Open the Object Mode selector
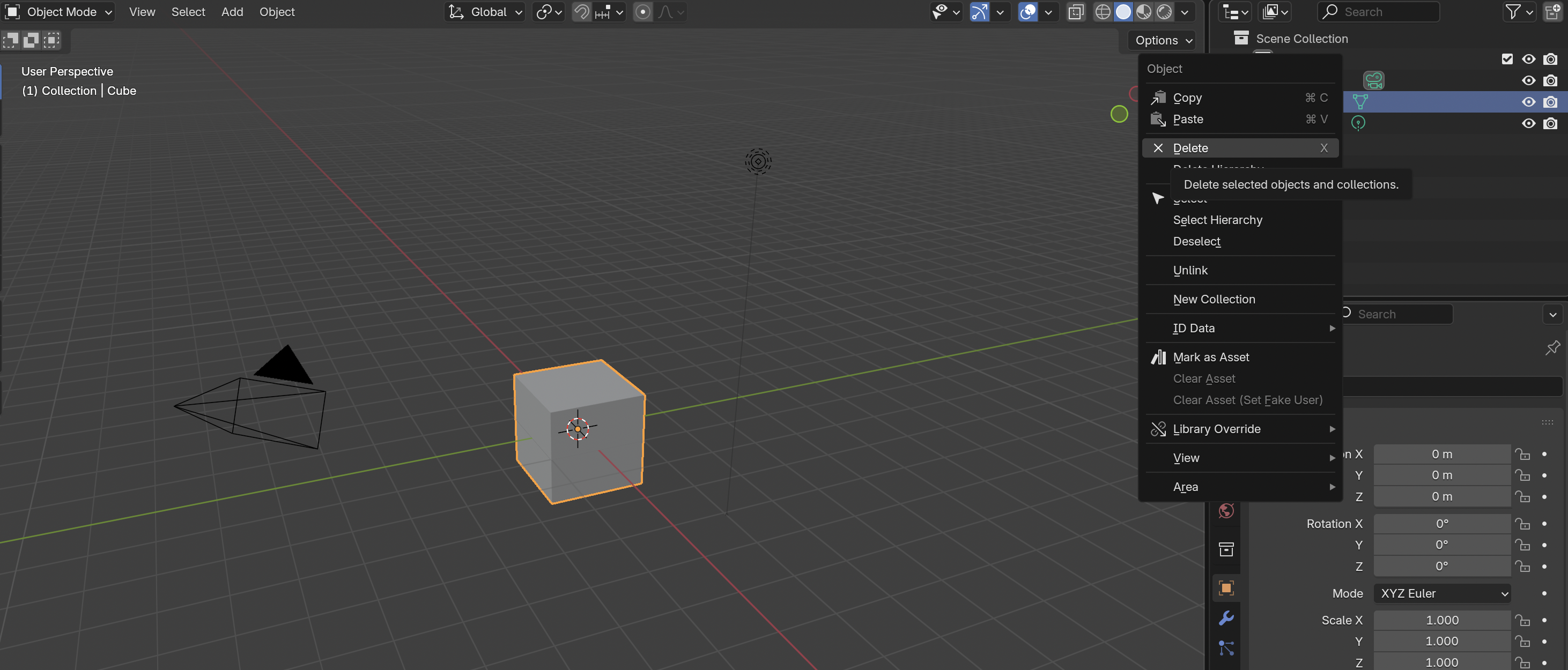 pyautogui.click(x=58, y=12)
